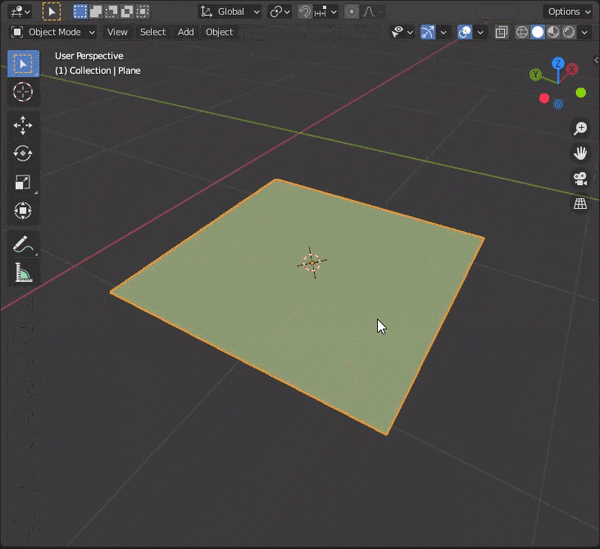600x549 pixels.
Task: Click the Y axis on navigation gizmo
Action: pyautogui.click(x=536, y=74)
